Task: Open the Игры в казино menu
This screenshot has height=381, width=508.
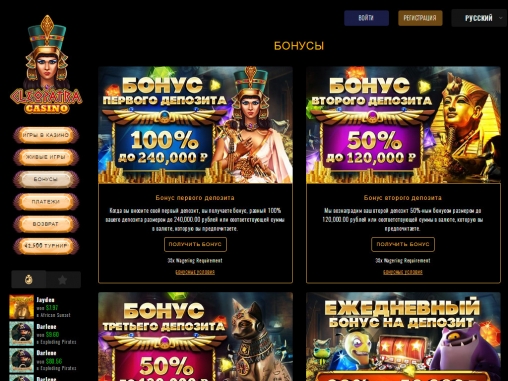Action: tap(46, 135)
